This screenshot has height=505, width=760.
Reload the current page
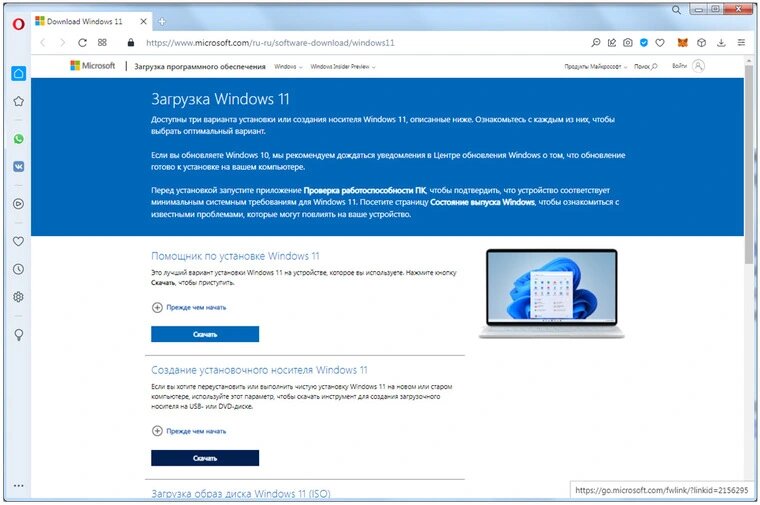82,43
